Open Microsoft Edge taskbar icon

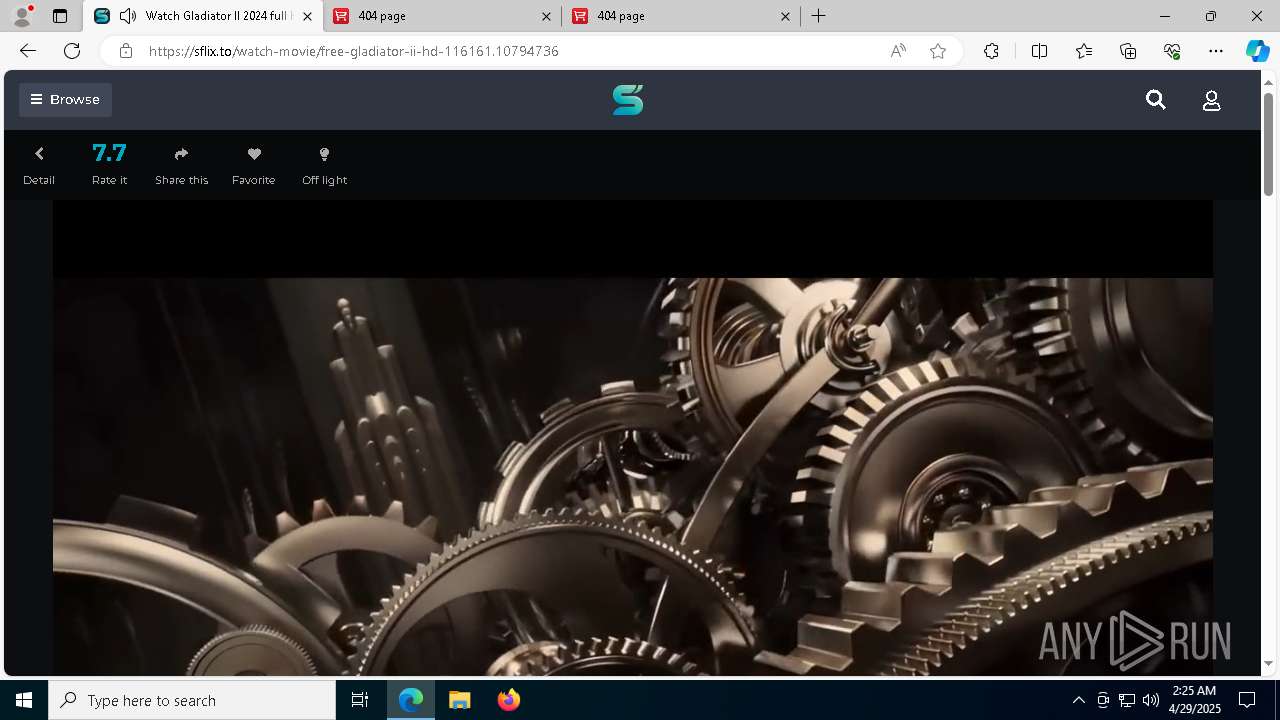click(x=411, y=700)
